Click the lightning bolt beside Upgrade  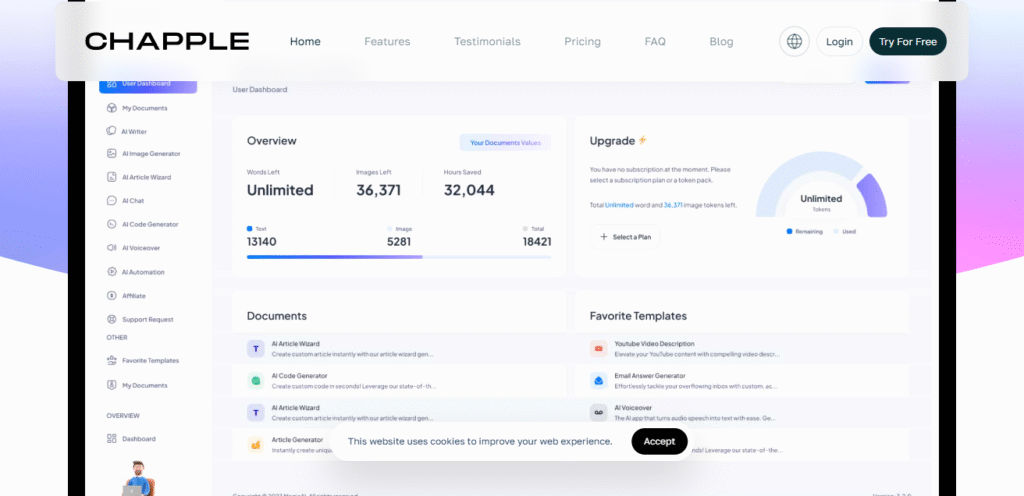click(643, 140)
